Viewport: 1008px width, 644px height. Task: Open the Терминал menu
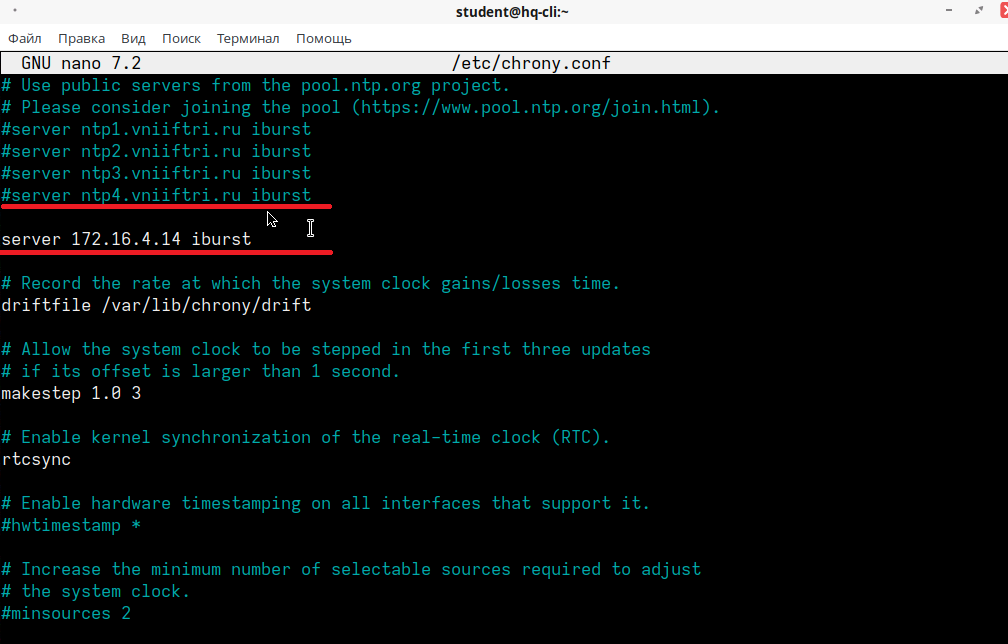(x=248, y=38)
